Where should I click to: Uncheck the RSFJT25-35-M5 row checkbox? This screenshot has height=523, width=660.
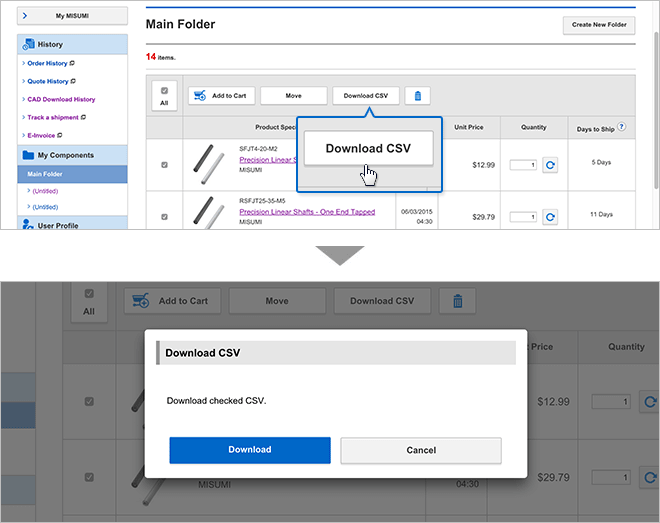point(164,216)
